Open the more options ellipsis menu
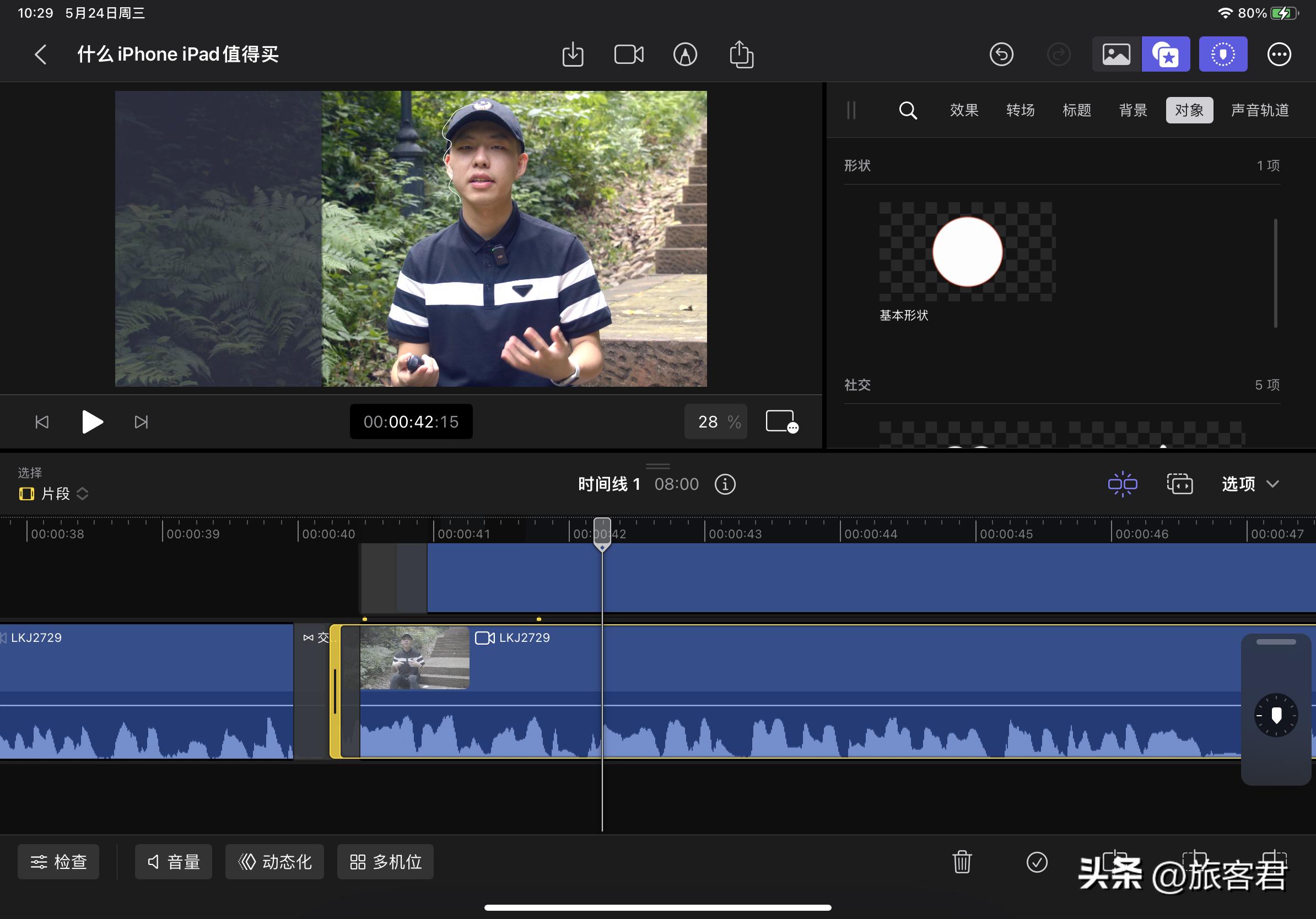 1279,54
